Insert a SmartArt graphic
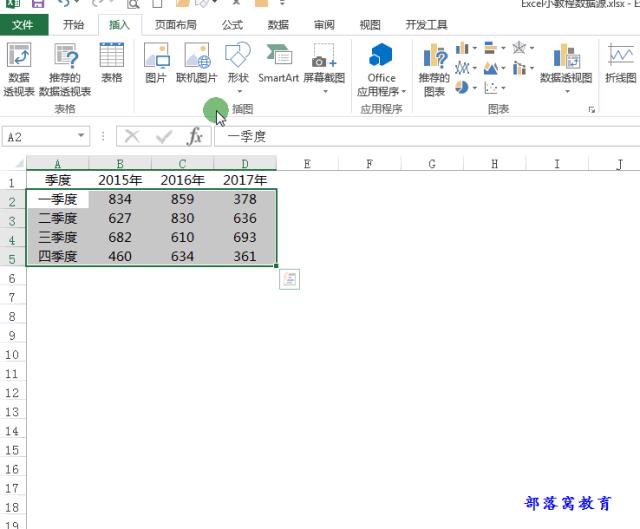This screenshot has height=529, width=640. click(278, 62)
